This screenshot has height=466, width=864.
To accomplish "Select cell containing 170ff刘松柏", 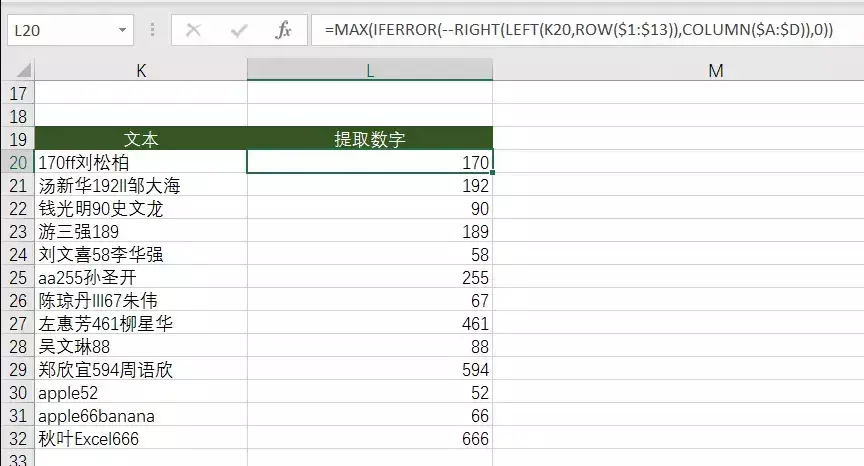I will [141, 162].
